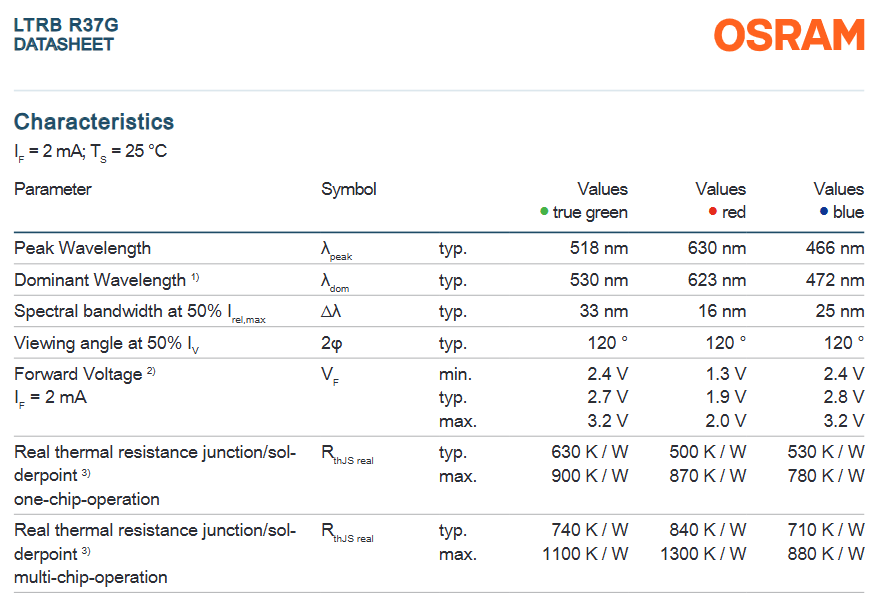The image size is (889, 603).
Task: Click the red dot in Values header
Action: click(x=712, y=212)
